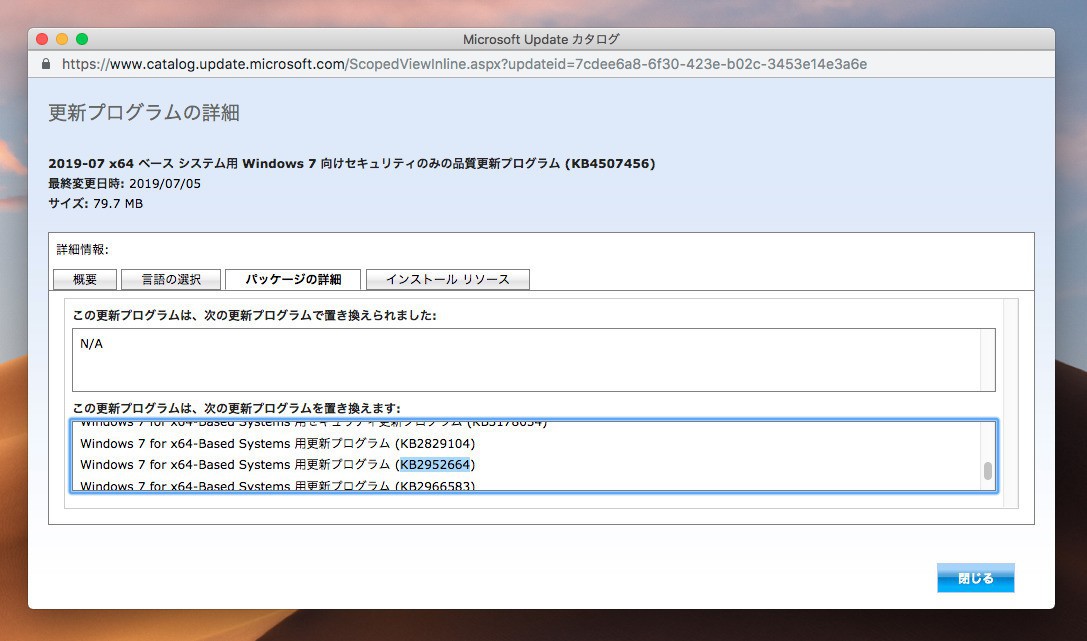The width and height of the screenshot is (1087, 641).
Task: Maximize window with green button
Action: (82, 39)
